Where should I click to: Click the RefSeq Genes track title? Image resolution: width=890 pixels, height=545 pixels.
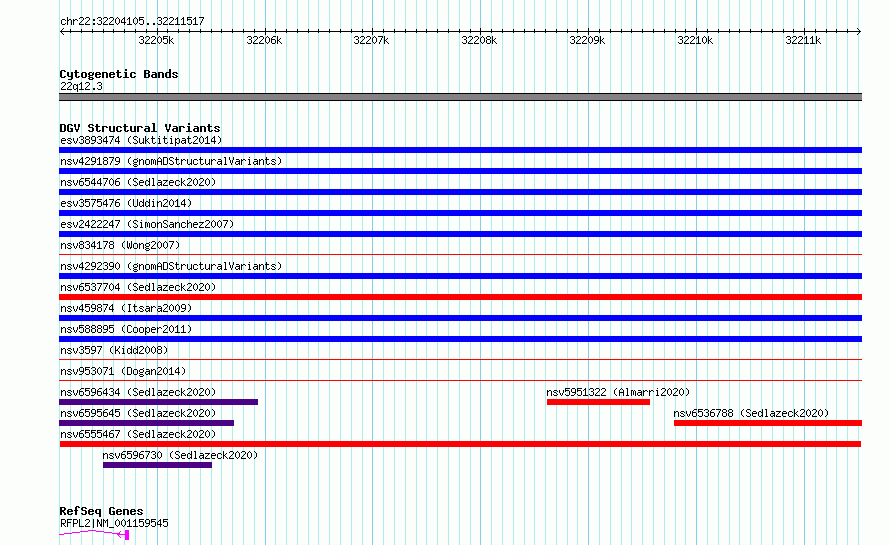pos(101,512)
